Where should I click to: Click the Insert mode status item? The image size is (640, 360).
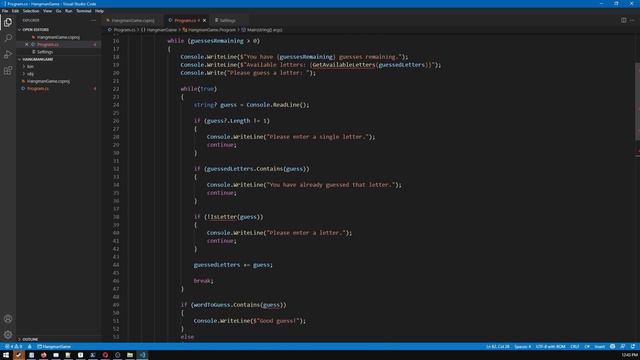click(x=600, y=347)
